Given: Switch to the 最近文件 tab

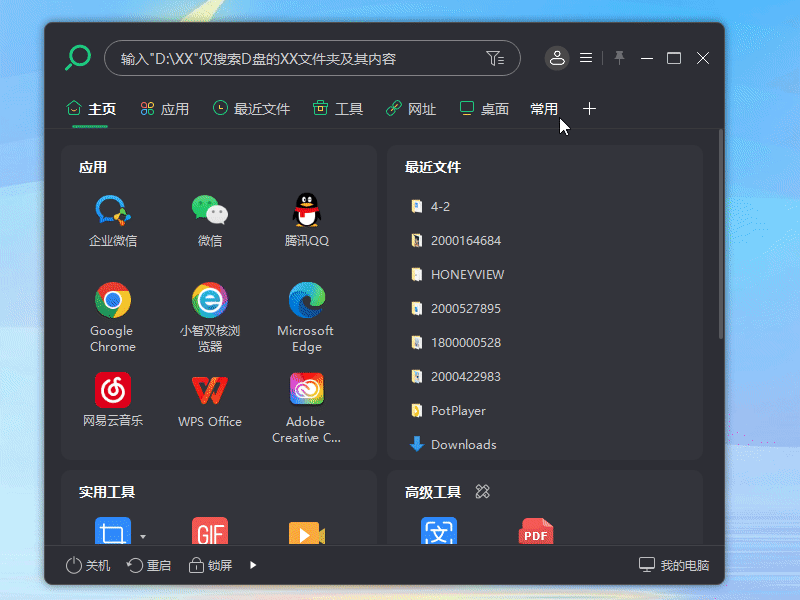Looking at the screenshot, I should [x=250, y=109].
